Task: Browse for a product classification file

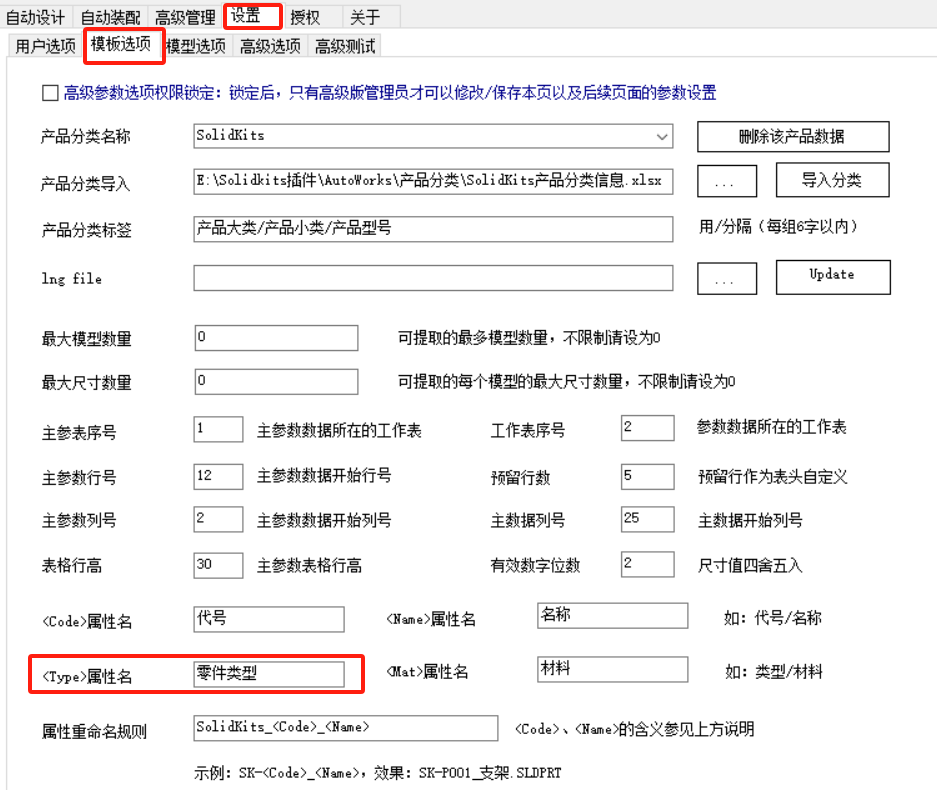Action: coord(727,180)
